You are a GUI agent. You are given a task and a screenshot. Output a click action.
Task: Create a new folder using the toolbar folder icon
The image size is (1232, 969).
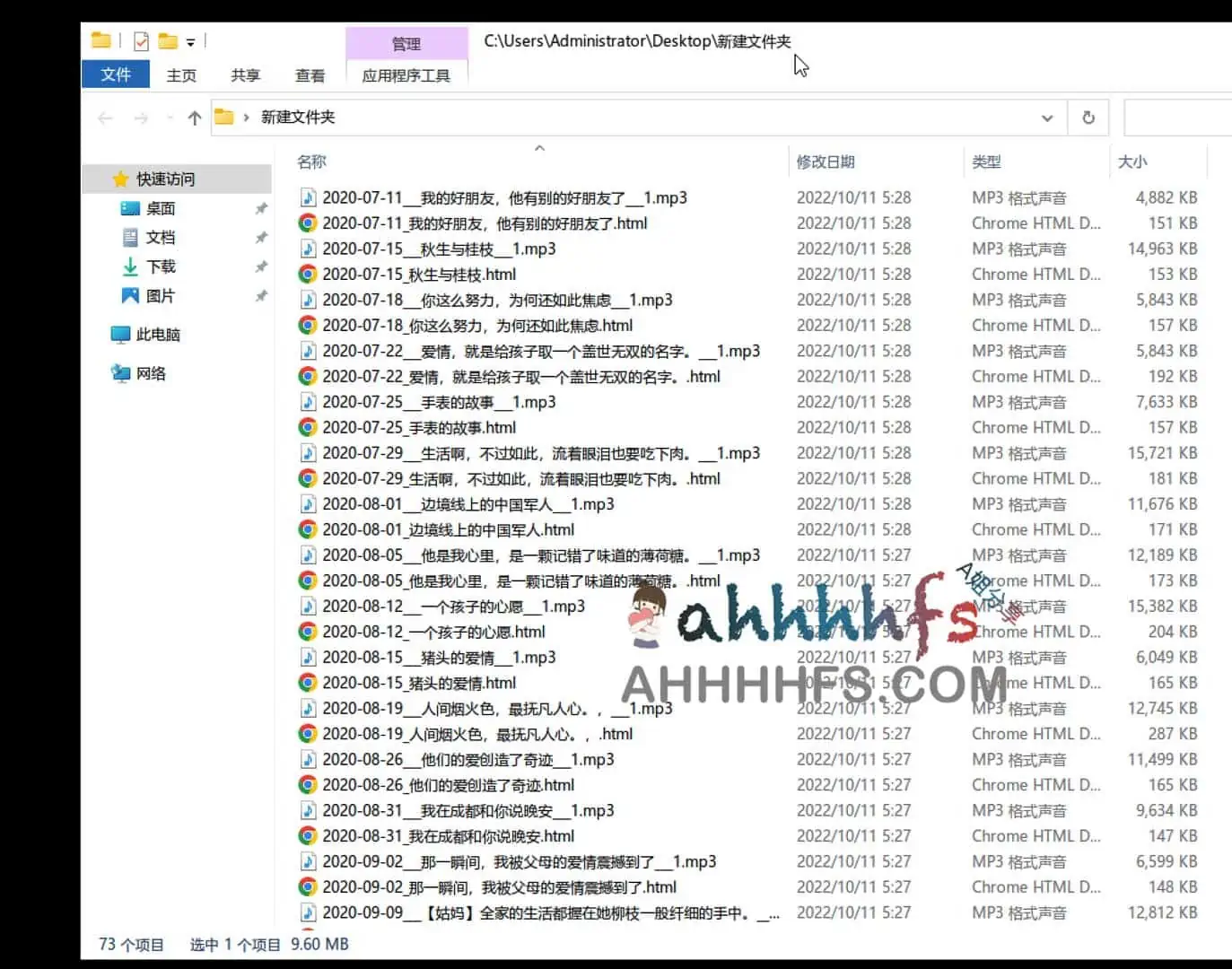pos(169,40)
